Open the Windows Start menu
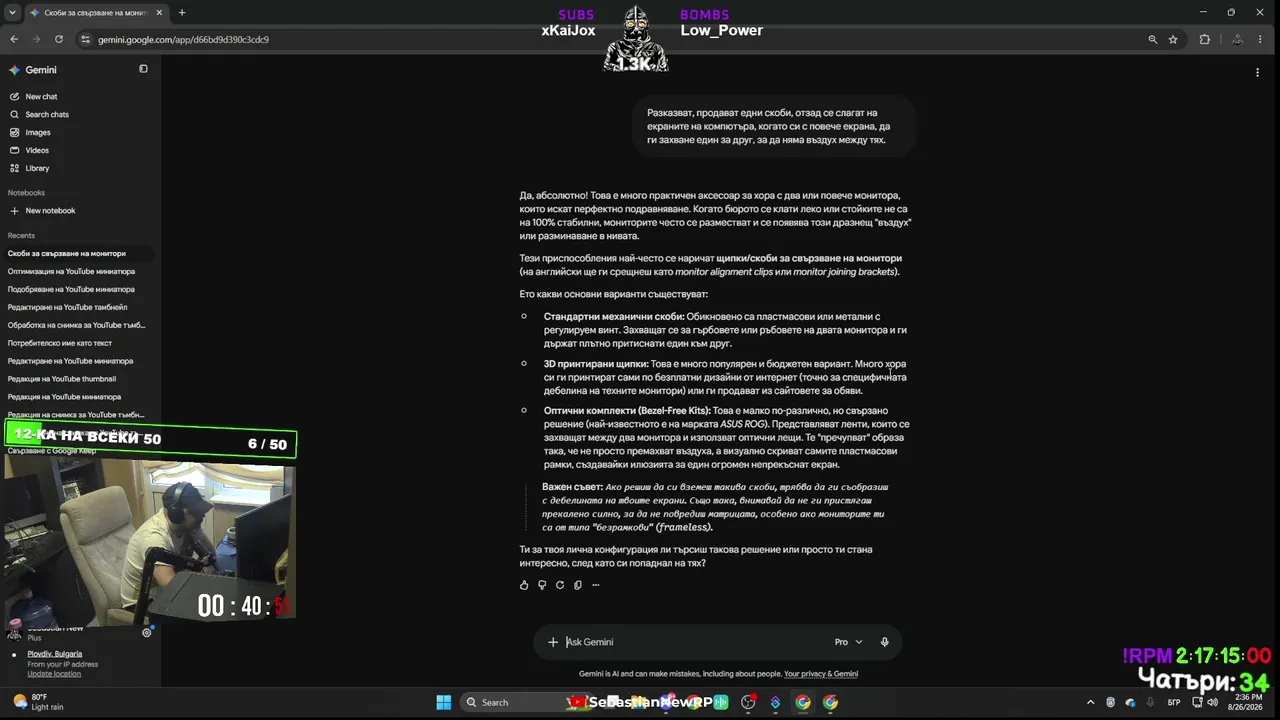 pyautogui.click(x=444, y=702)
